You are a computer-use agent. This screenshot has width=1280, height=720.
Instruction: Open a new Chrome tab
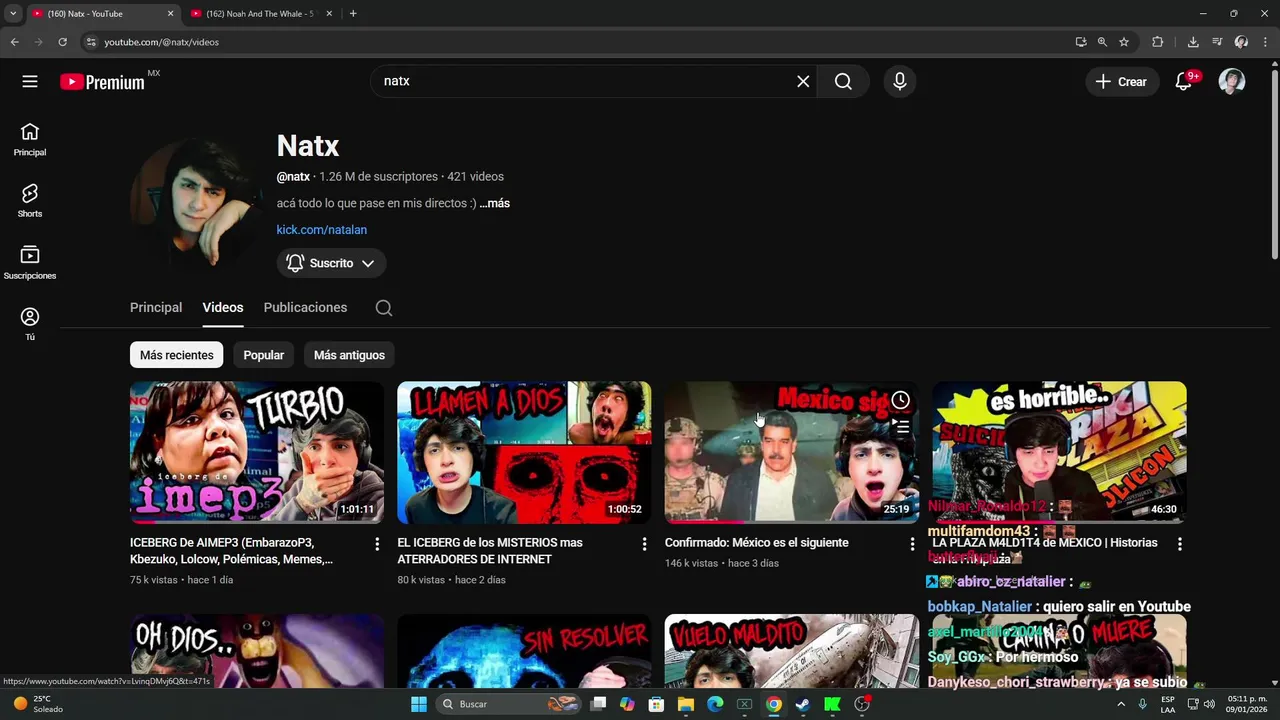pos(353,14)
